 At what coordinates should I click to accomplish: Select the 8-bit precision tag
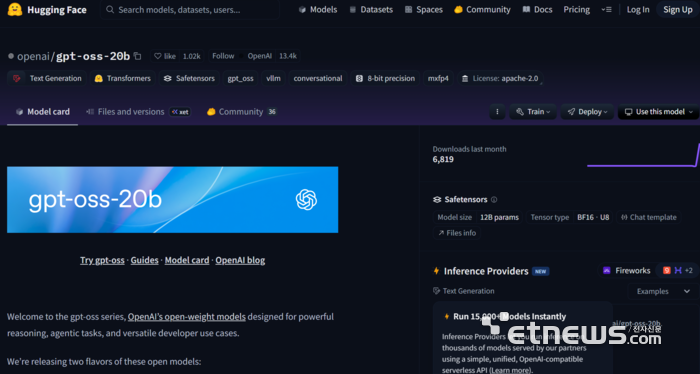pyautogui.click(x=385, y=79)
